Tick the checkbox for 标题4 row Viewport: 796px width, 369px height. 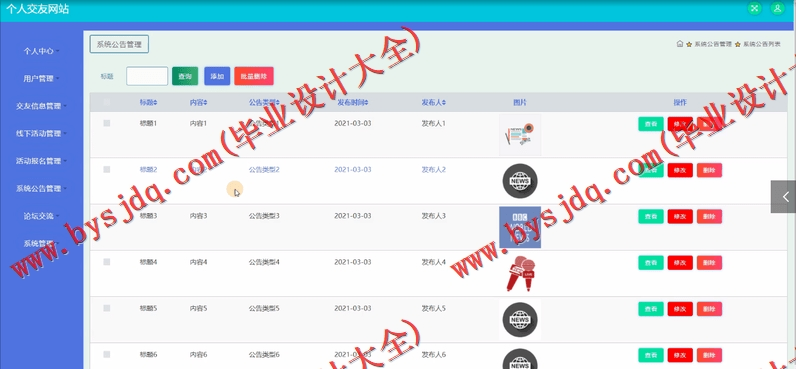point(107,261)
